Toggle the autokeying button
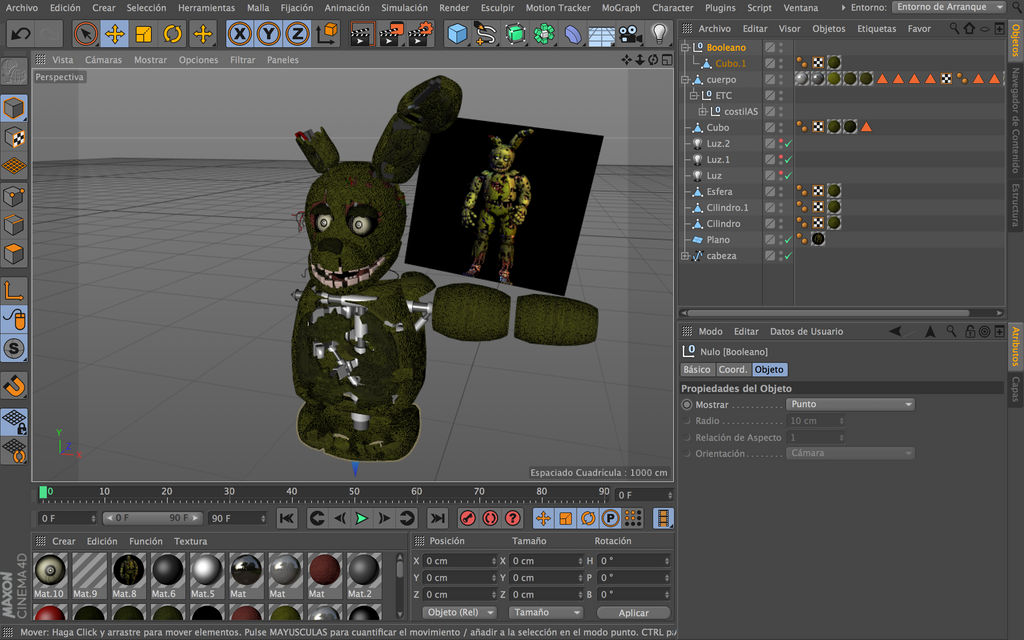Image resolution: width=1024 pixels, height=640 pixels. click(x=490, y=519)
